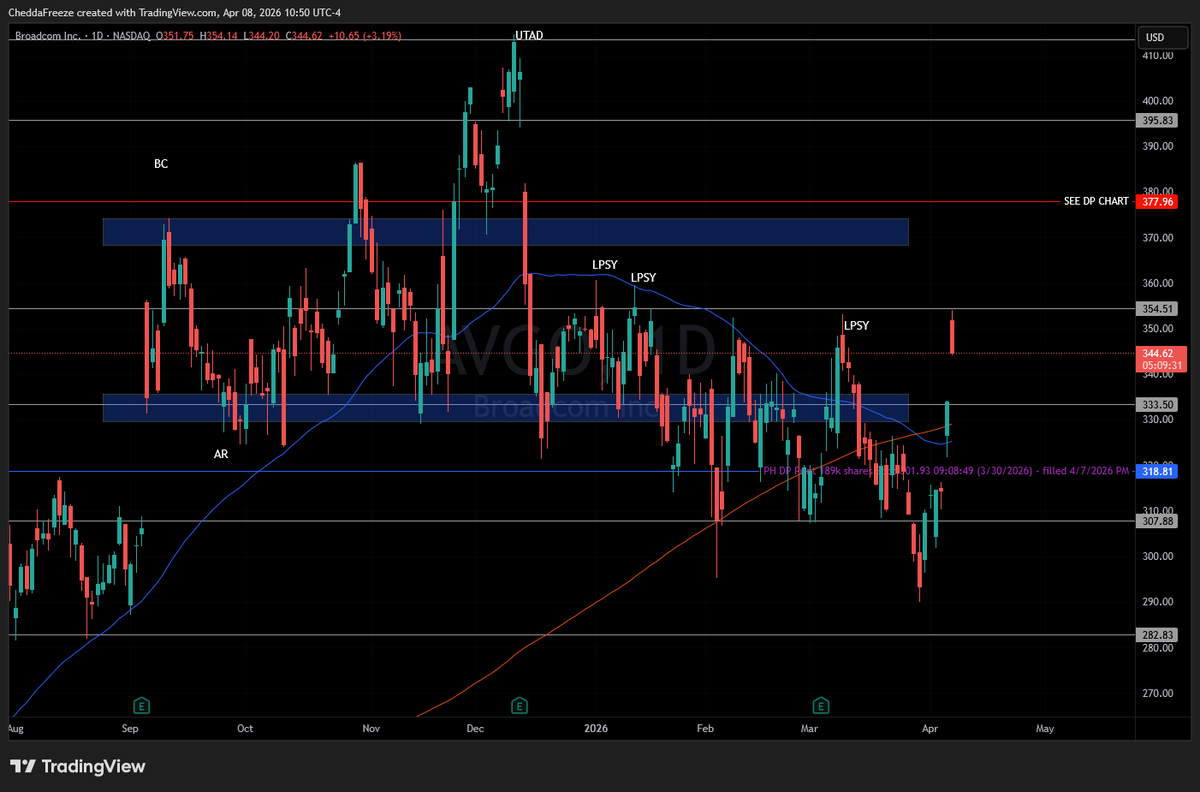Viewport: 1200px width, 792px height.
Task: Click the UTAD annotation label
Action: [529, 35]
